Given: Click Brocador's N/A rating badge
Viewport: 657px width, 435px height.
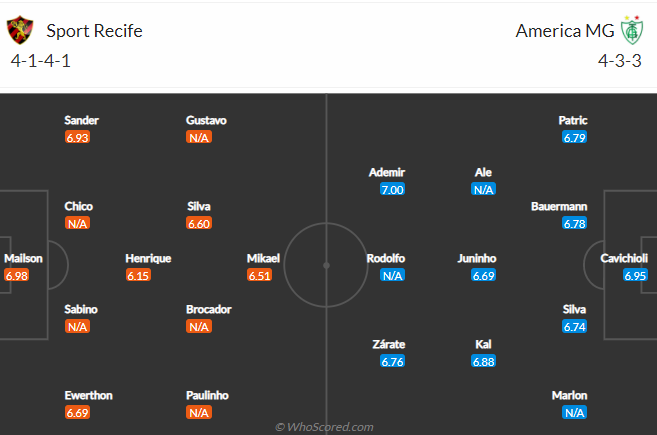Looking at the screenshot, I should (199, 326).
